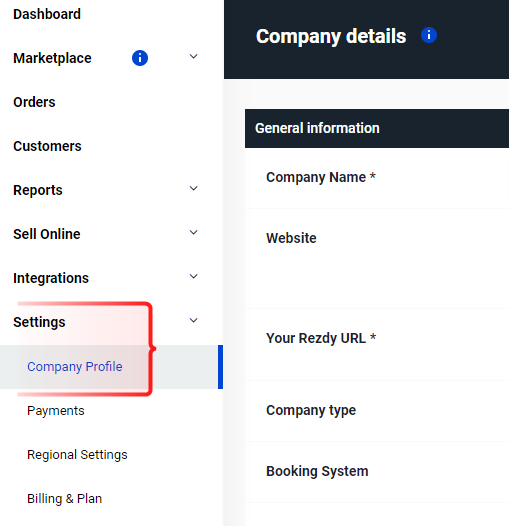Image resolution: width=509 pixels, height=526 pixels.
Task: Open Billing & Plan page
Action: point(64,498)
